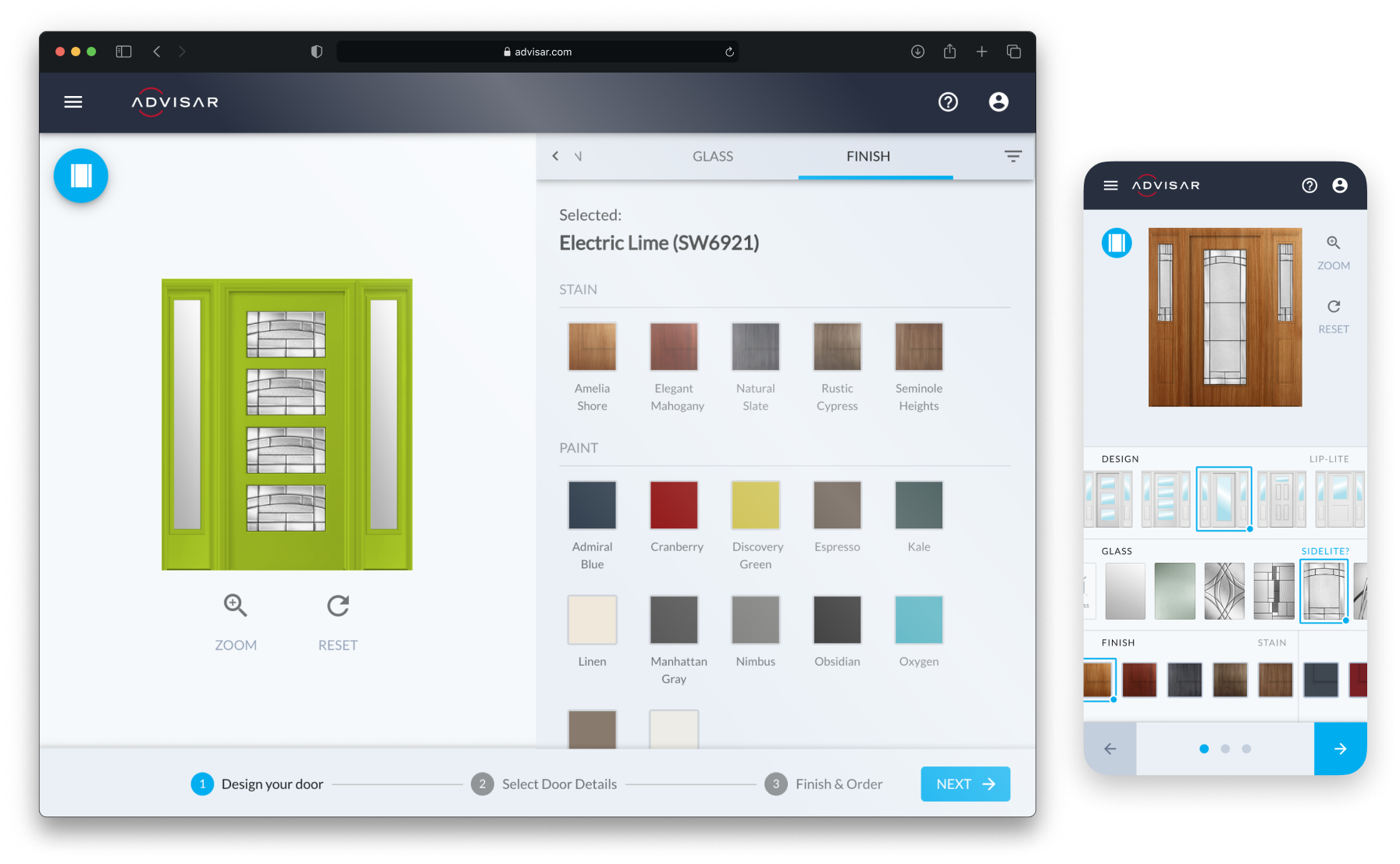1400x864 pixels.
Task: Click the help question mark icon
Action: (x=949, y=102)
